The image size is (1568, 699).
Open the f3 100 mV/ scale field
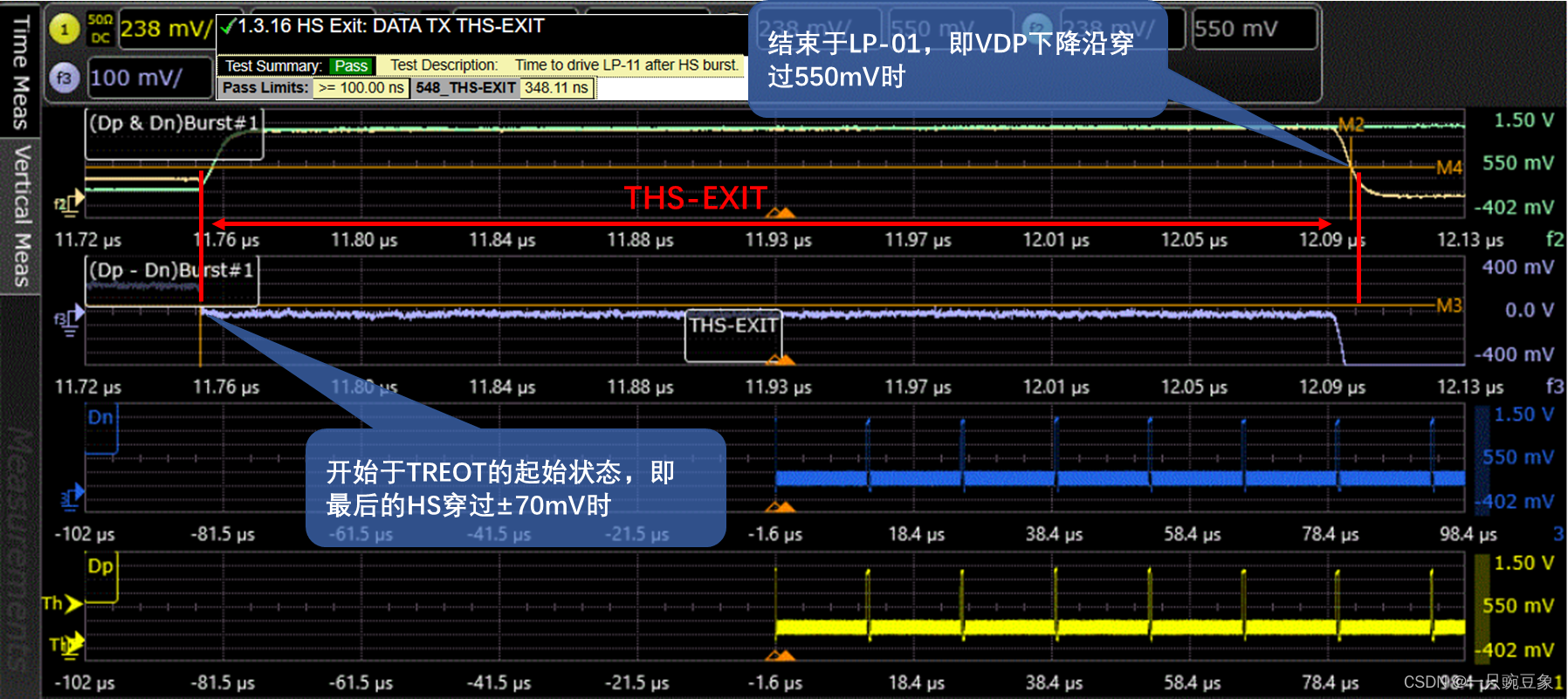coord(151,78)
